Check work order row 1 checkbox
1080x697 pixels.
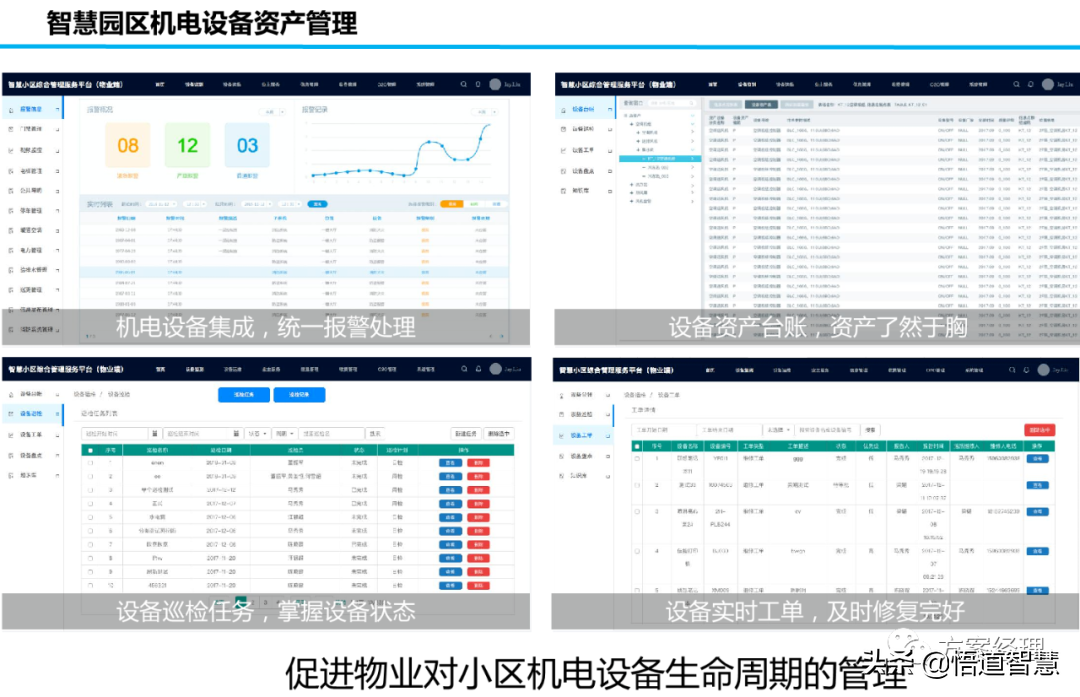coord(636,458)
